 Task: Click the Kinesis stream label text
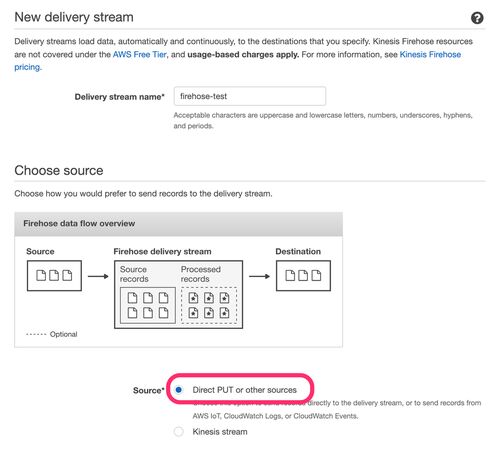tap(220, 432)
